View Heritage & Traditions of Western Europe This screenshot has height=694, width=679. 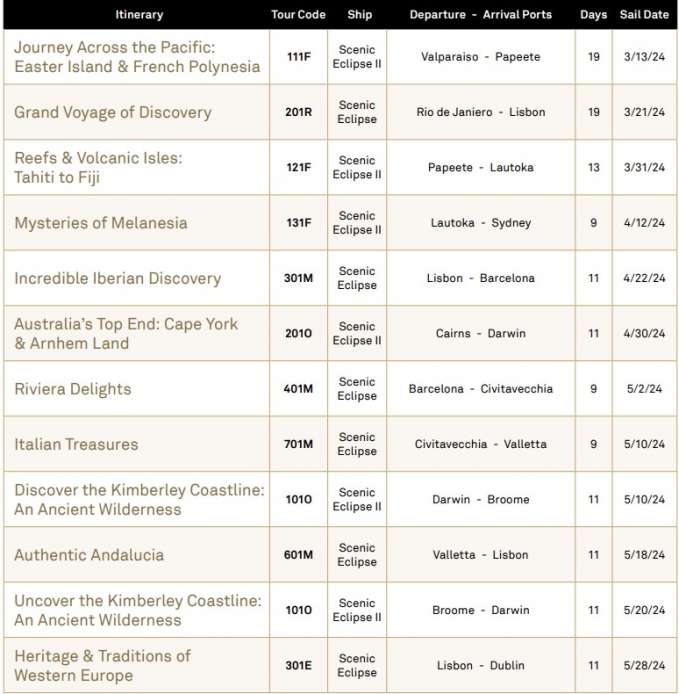102,665
